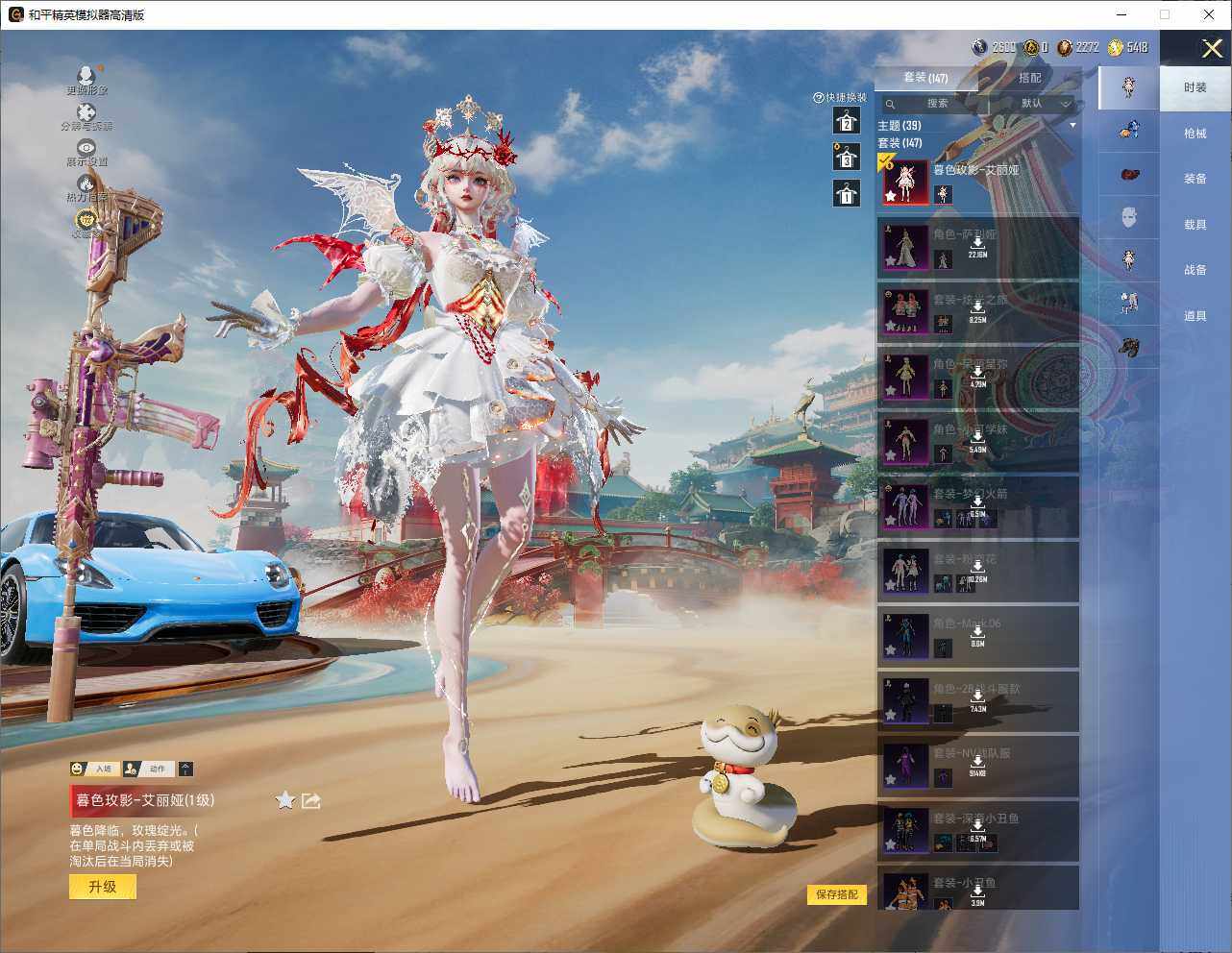
Task: Open the 时装 fashion category
Action: click(x=1195, y=87)
